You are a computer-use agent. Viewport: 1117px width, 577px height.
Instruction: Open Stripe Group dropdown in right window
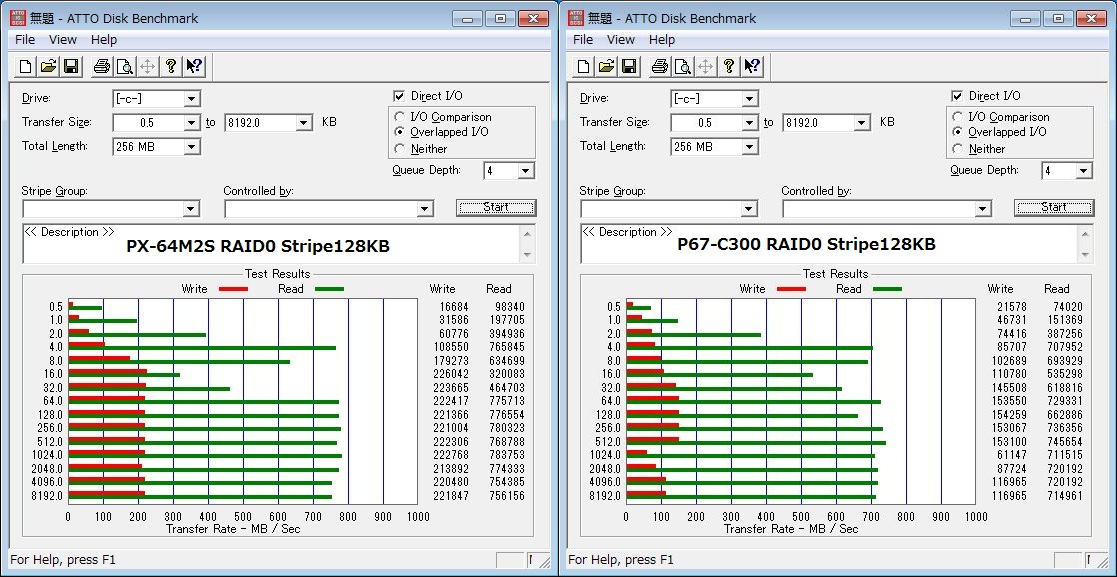749,209
